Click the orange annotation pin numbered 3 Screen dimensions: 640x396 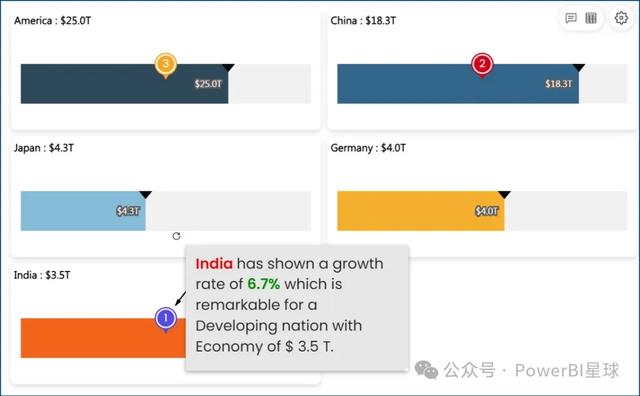coord(166,65)
